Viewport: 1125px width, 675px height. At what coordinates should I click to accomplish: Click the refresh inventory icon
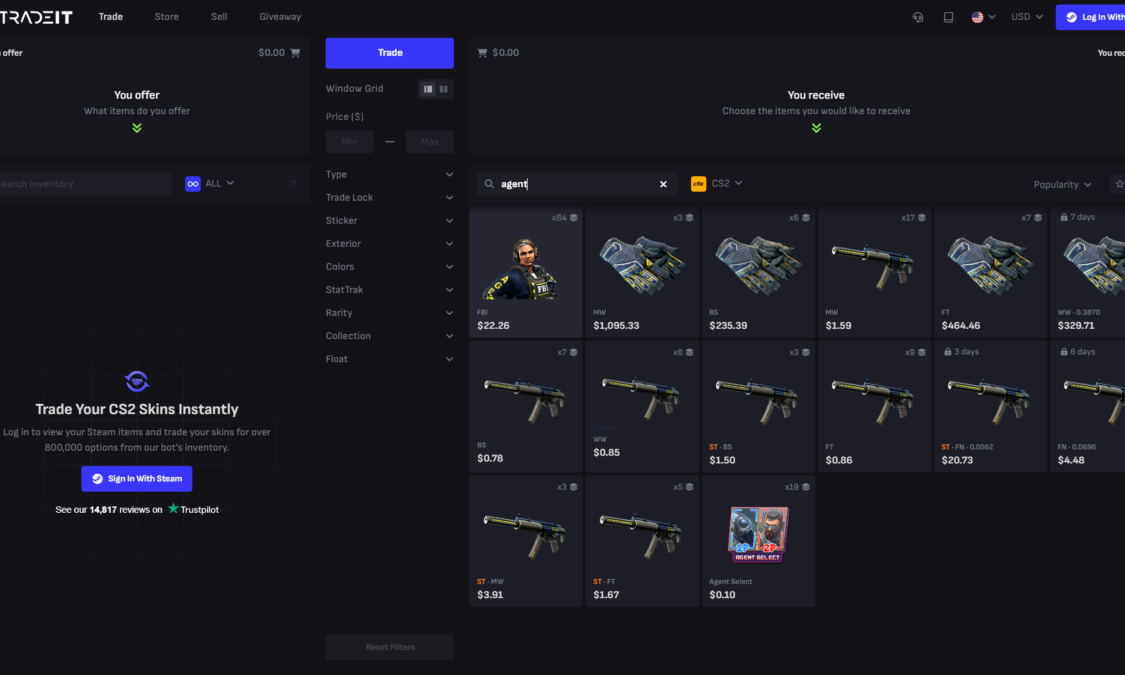[x=292, y=184]
